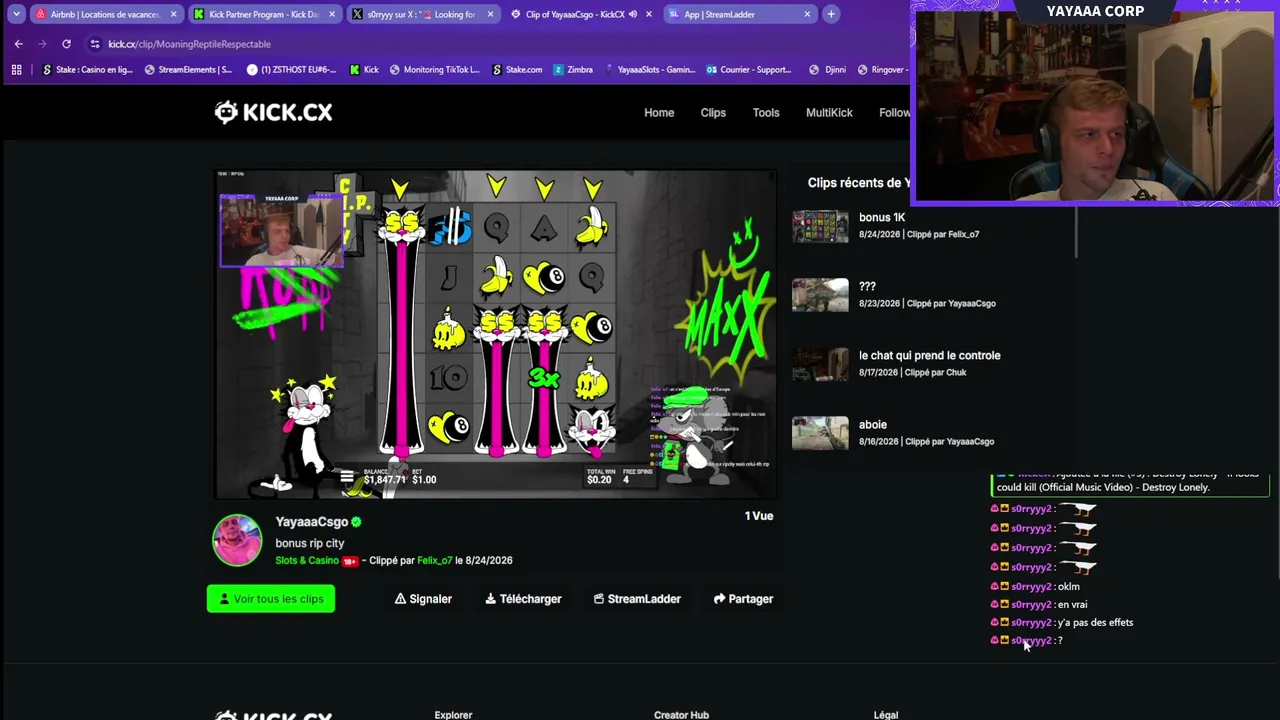Open the '???' clip title
Viewport: 1280px width, 720px height.
click(867, 287)
